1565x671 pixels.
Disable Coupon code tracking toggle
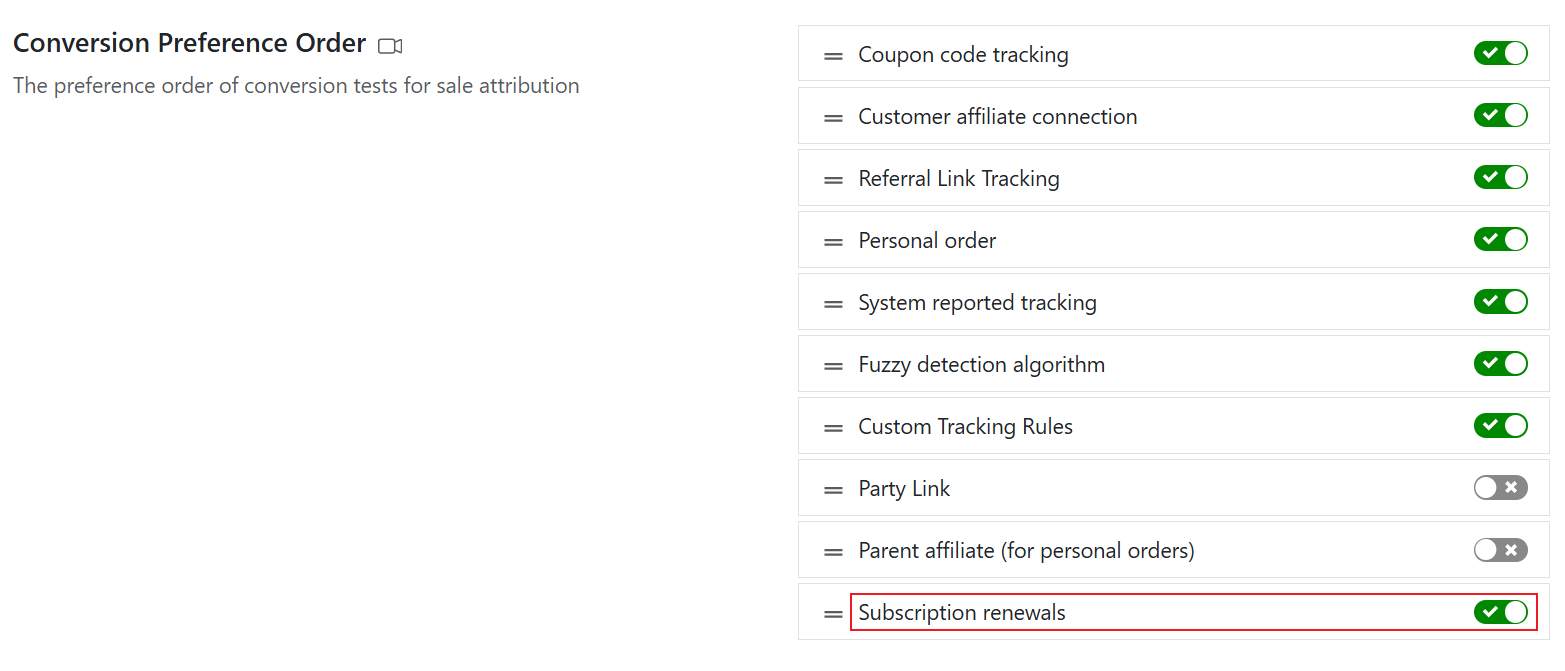(x=1500, y=53)
